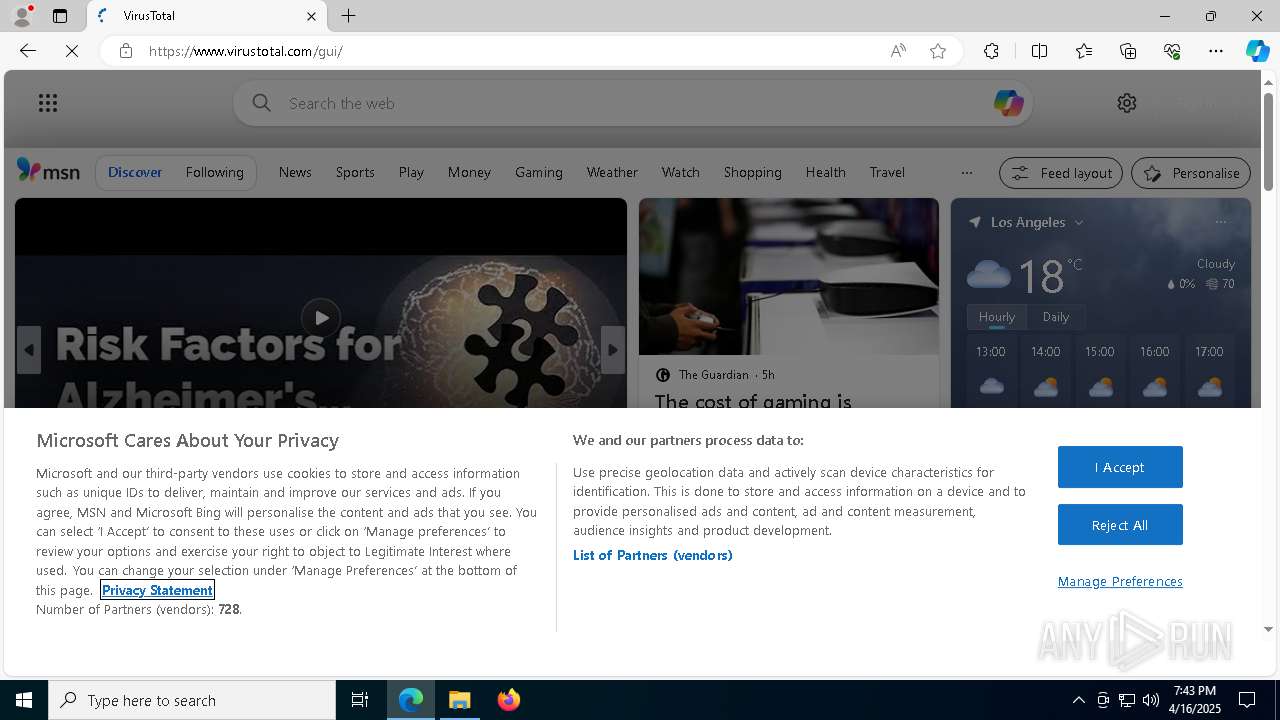
Task: Open Read aloud icon in address bar
Action: (x=898, y=51)
